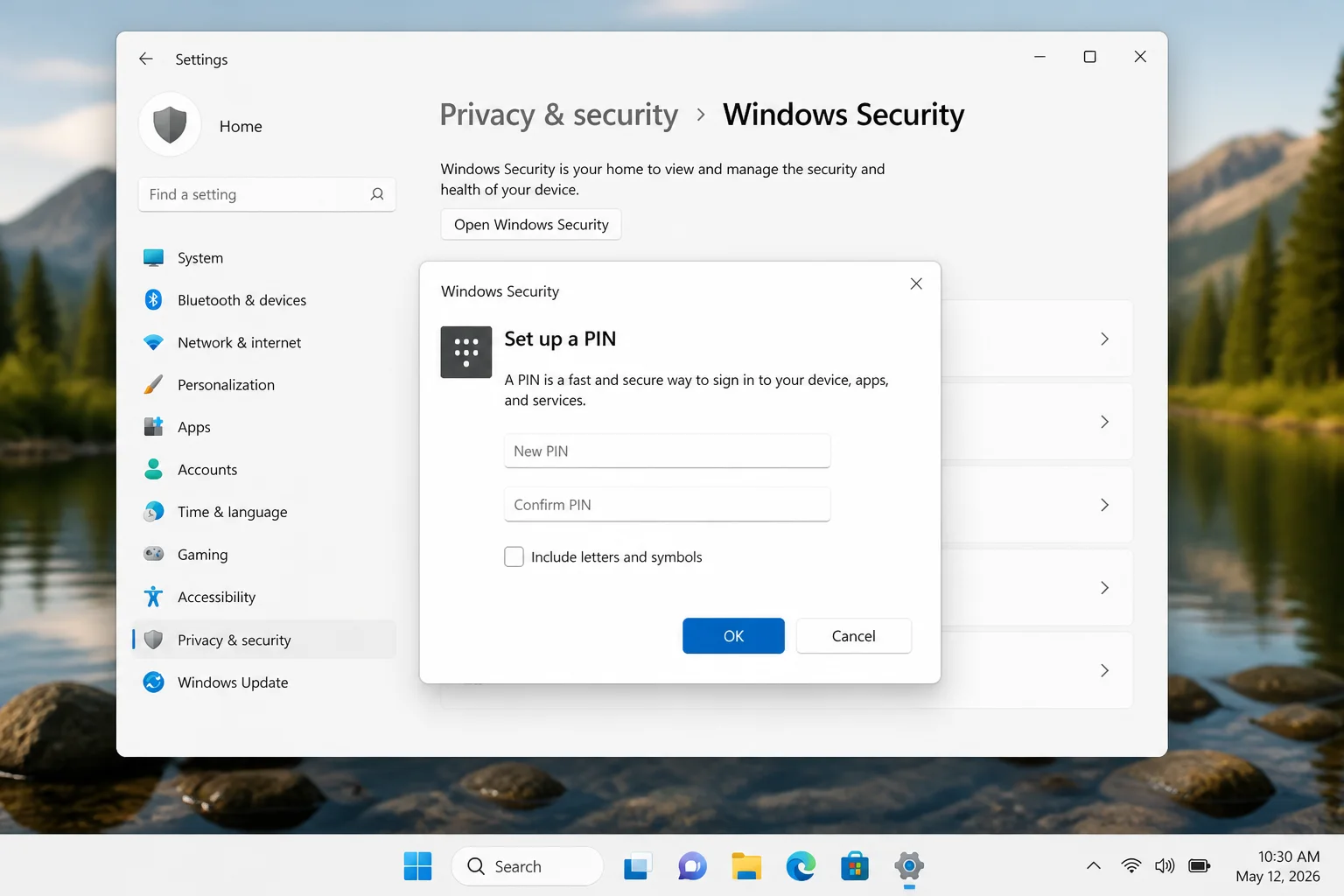Viewport: 1344px width, 896px height.
Task: Click the New PIN field
Action: [667, 451]
